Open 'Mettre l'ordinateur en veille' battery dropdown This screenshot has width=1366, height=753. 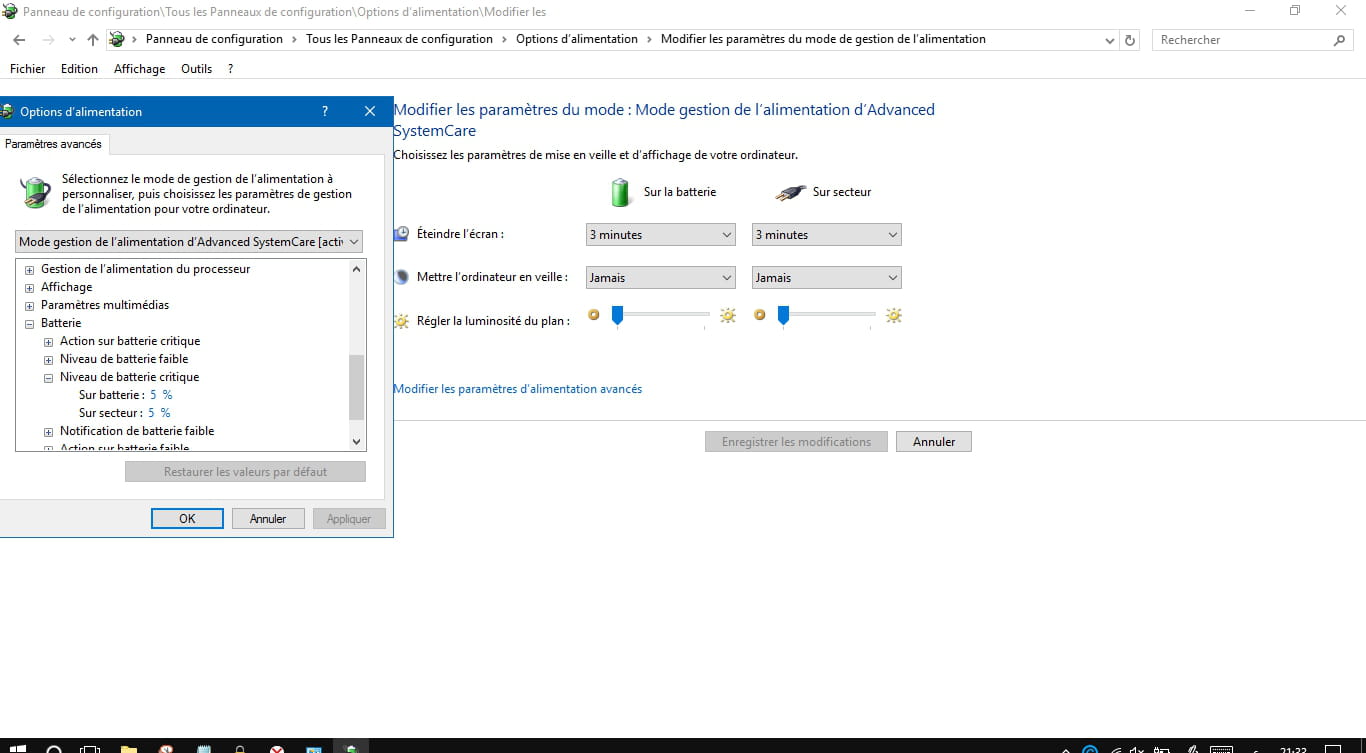tap(661, 278)
